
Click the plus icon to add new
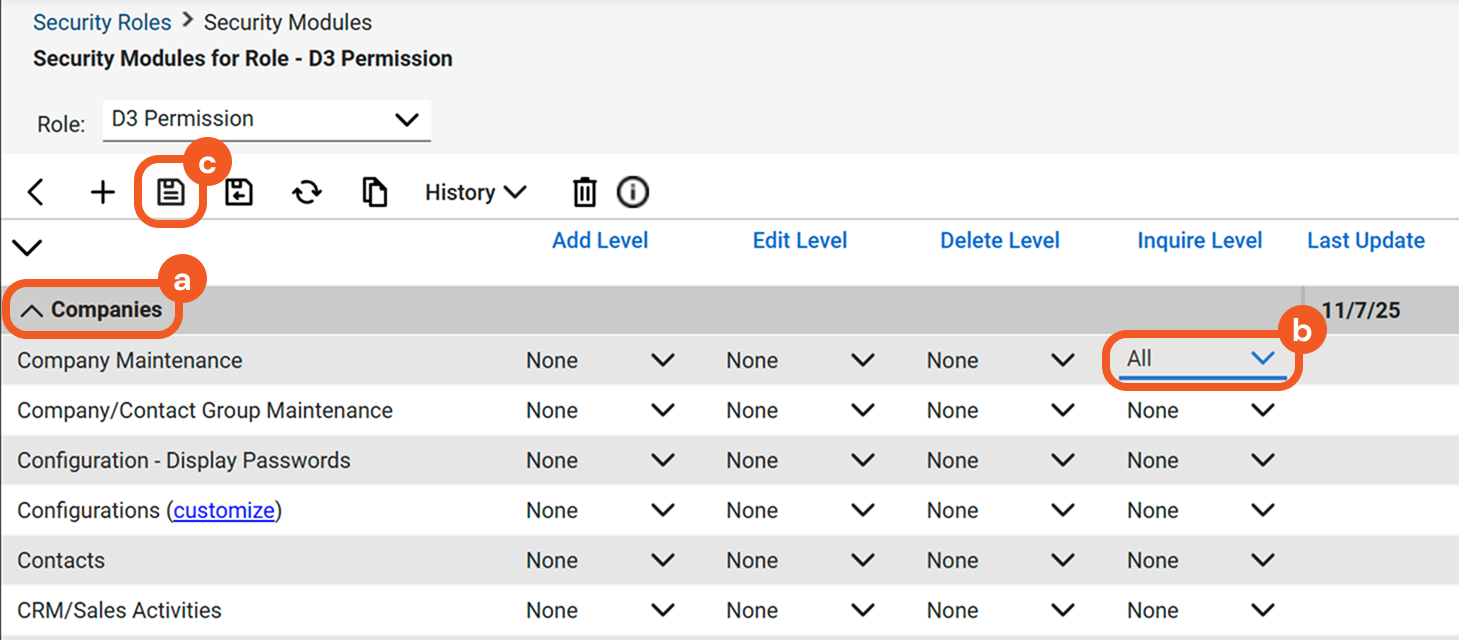pyautogui.click(x=103, y=192)
